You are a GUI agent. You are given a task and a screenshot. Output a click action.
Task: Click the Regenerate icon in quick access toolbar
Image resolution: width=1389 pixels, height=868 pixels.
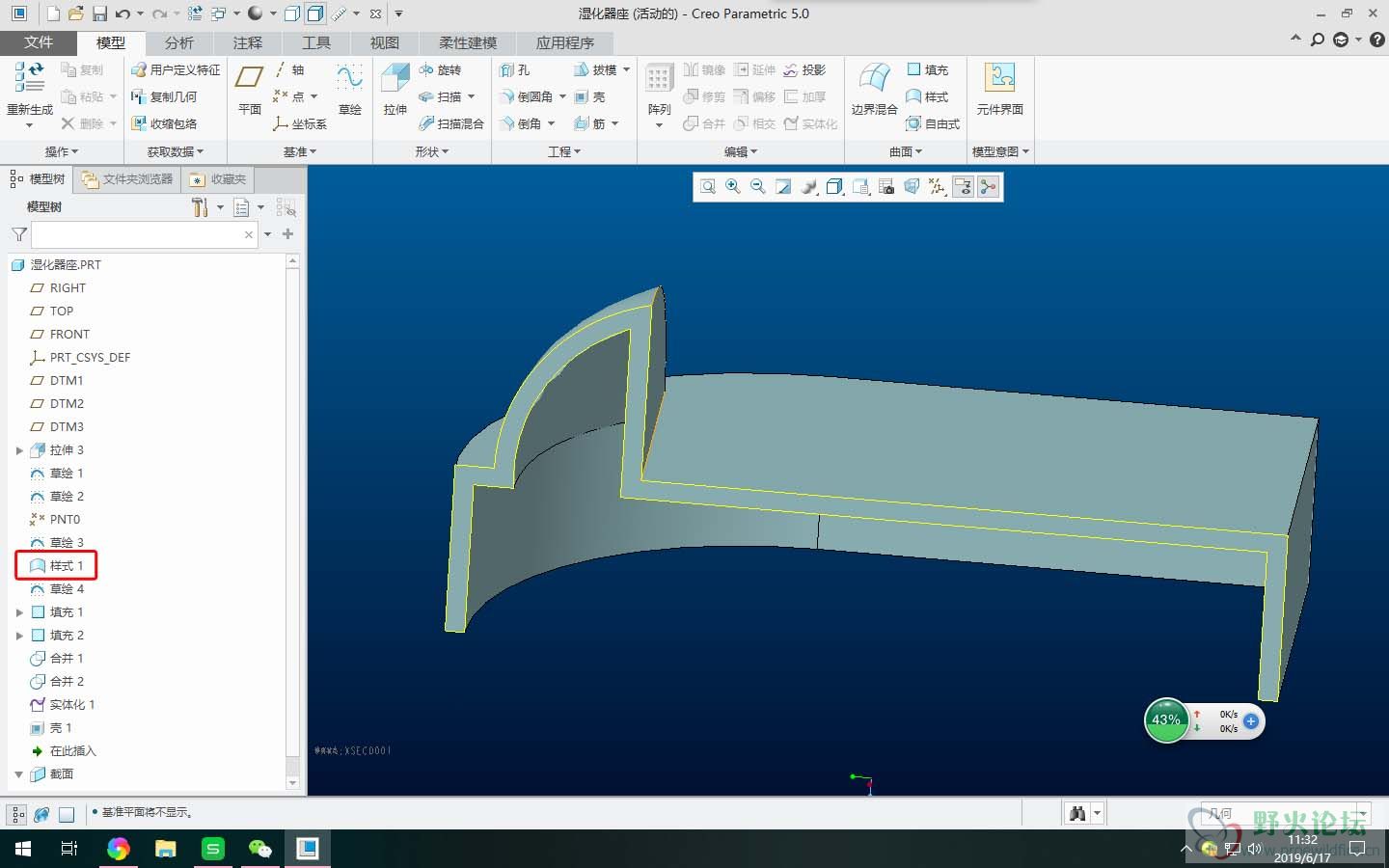click(195, 14)
